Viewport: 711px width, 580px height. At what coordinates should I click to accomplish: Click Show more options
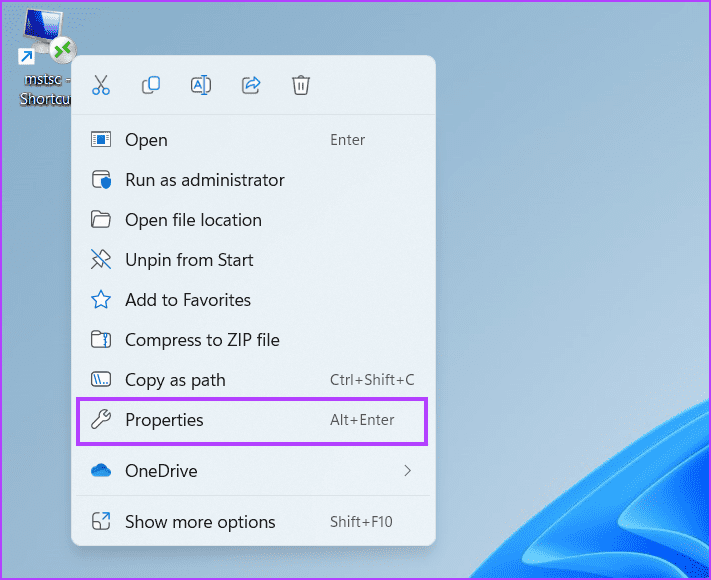(x=253, y=522)
